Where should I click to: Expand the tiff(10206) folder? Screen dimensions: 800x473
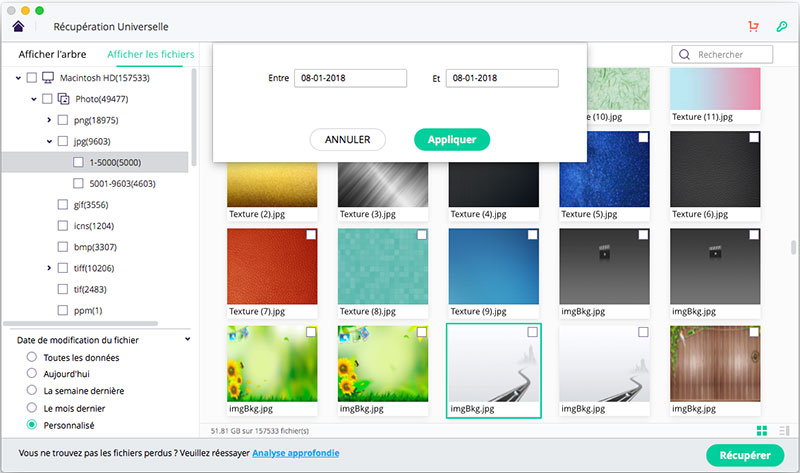coord(48,268)
